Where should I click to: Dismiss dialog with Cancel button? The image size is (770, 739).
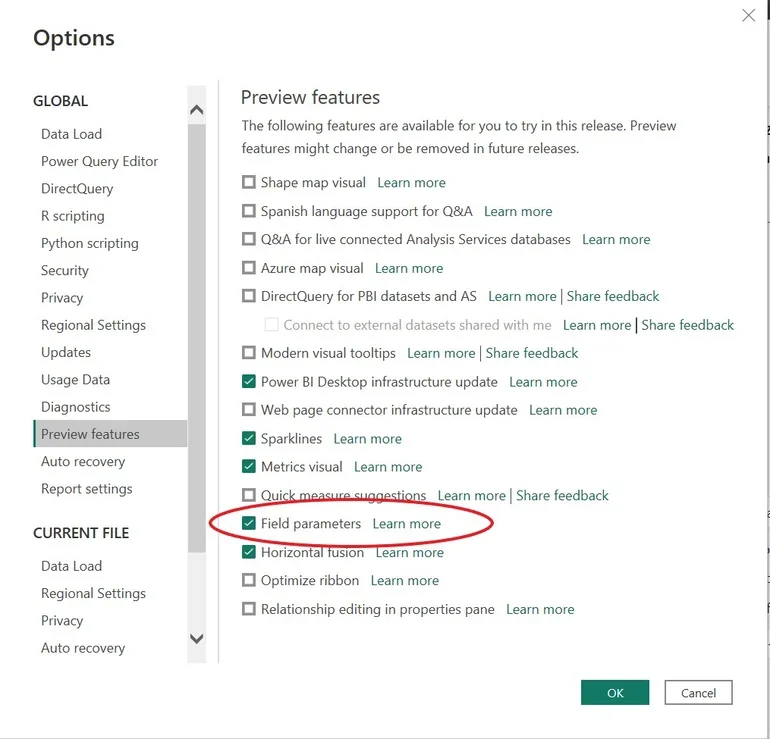click(698, 692)
